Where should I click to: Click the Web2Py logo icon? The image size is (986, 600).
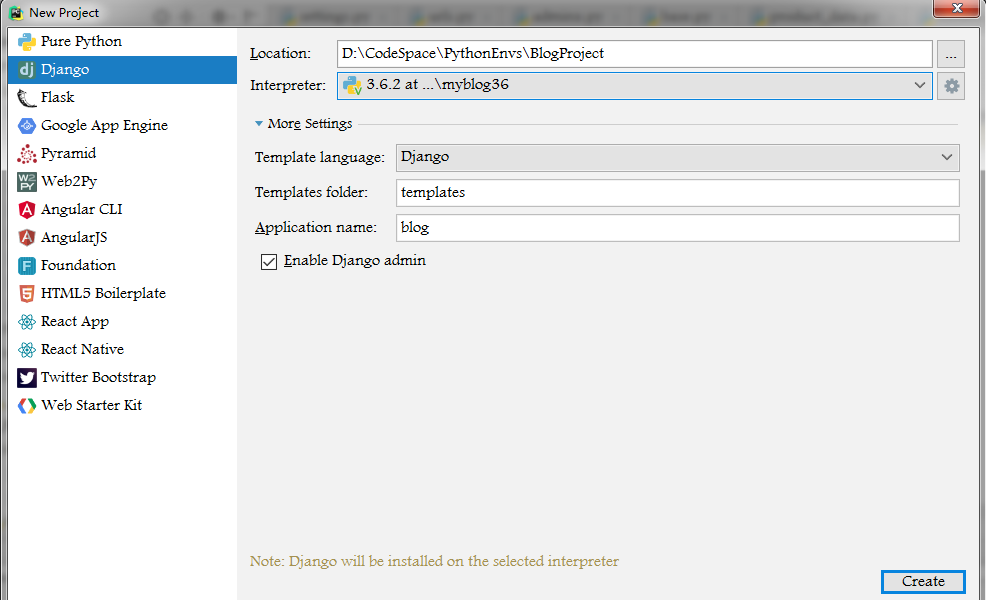pos(26,181)
